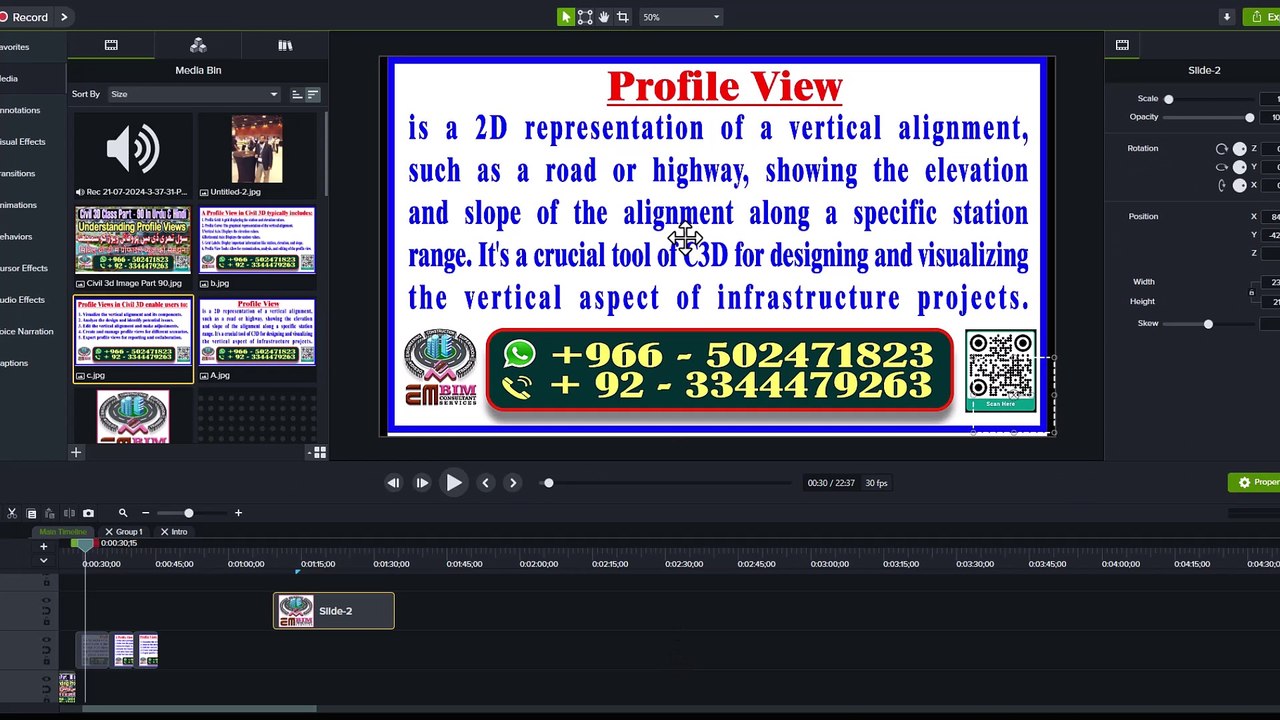This screenshot has height=720, width=1280.
Task: Click the camera snapshot icon above timeline
Action: (x=88, y=513)
